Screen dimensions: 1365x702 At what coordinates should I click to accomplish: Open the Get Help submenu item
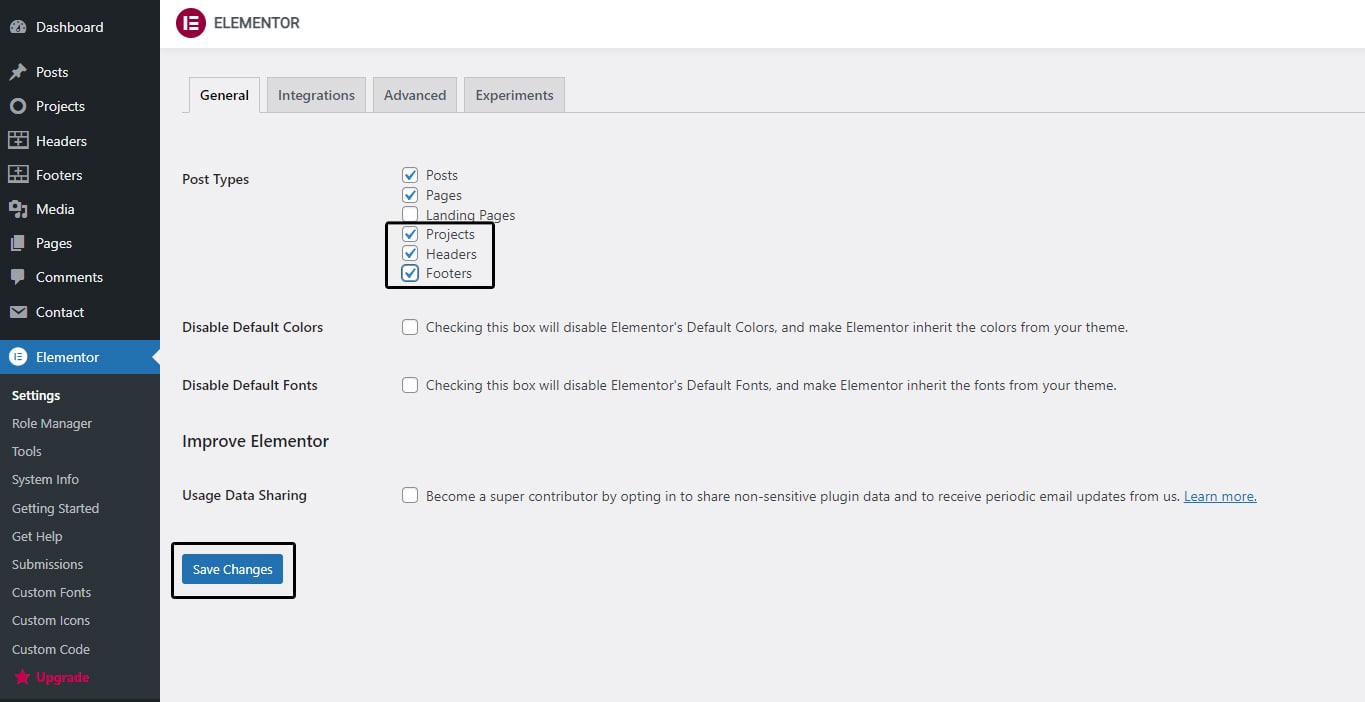click(37, 536)
